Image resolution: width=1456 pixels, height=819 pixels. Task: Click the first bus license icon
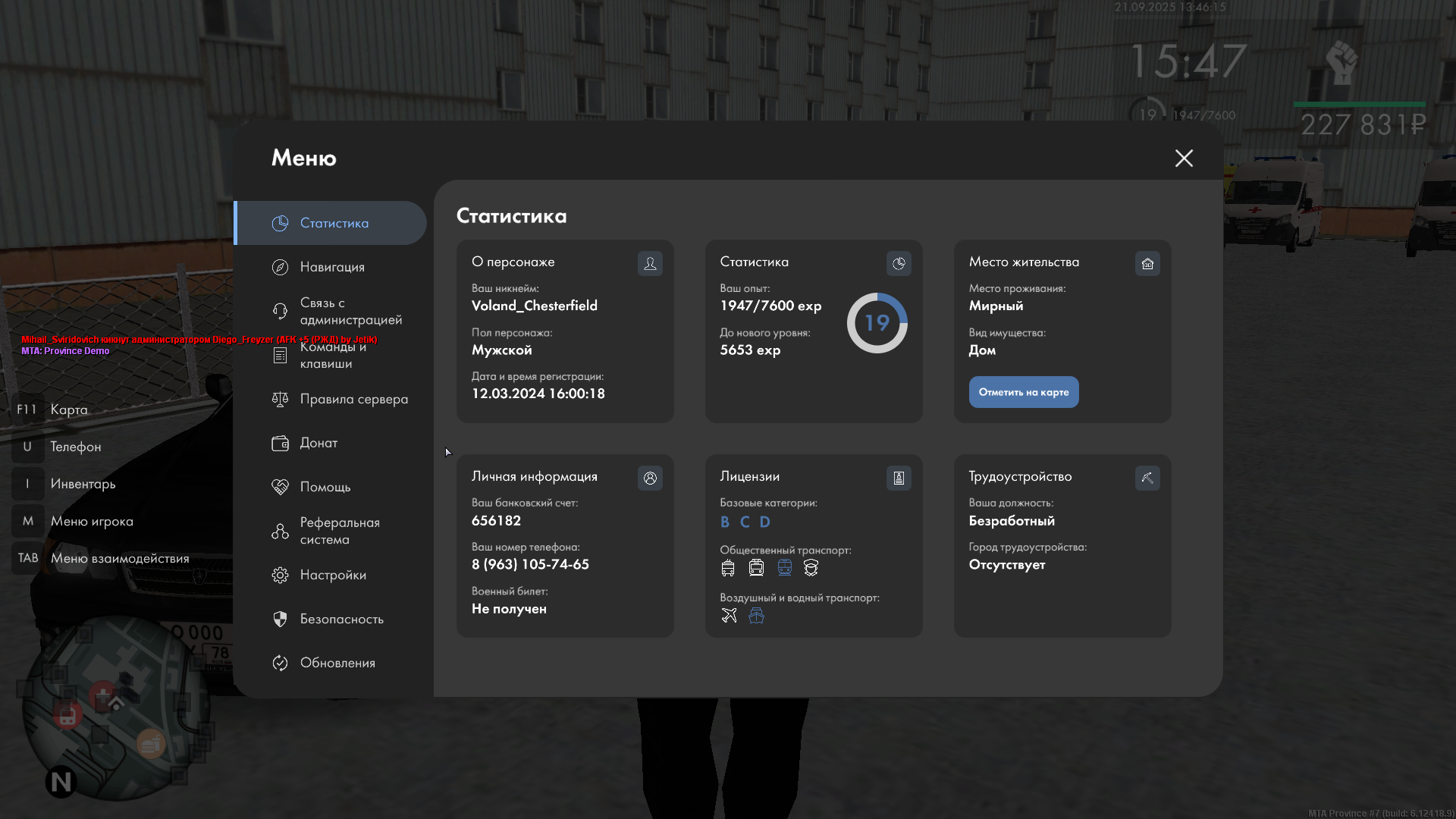(728, 567)
